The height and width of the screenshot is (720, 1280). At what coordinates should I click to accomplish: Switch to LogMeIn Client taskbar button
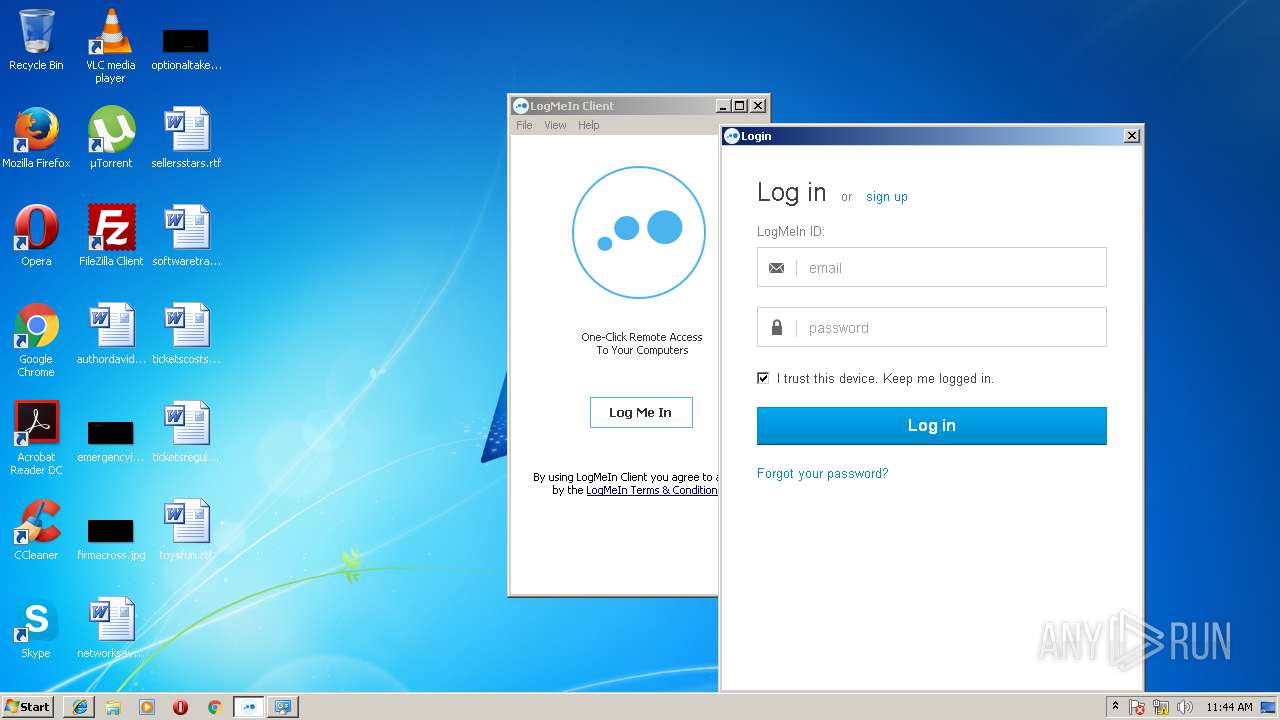pos(249,707)
